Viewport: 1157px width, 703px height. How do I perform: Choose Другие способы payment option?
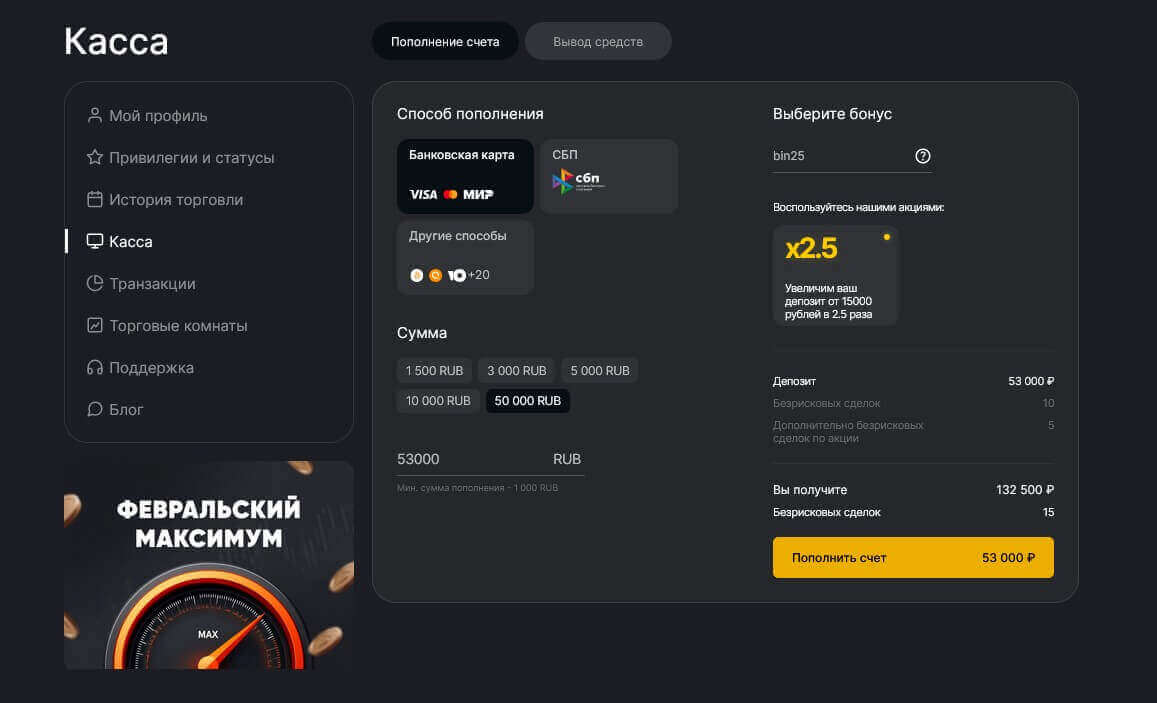465,257
